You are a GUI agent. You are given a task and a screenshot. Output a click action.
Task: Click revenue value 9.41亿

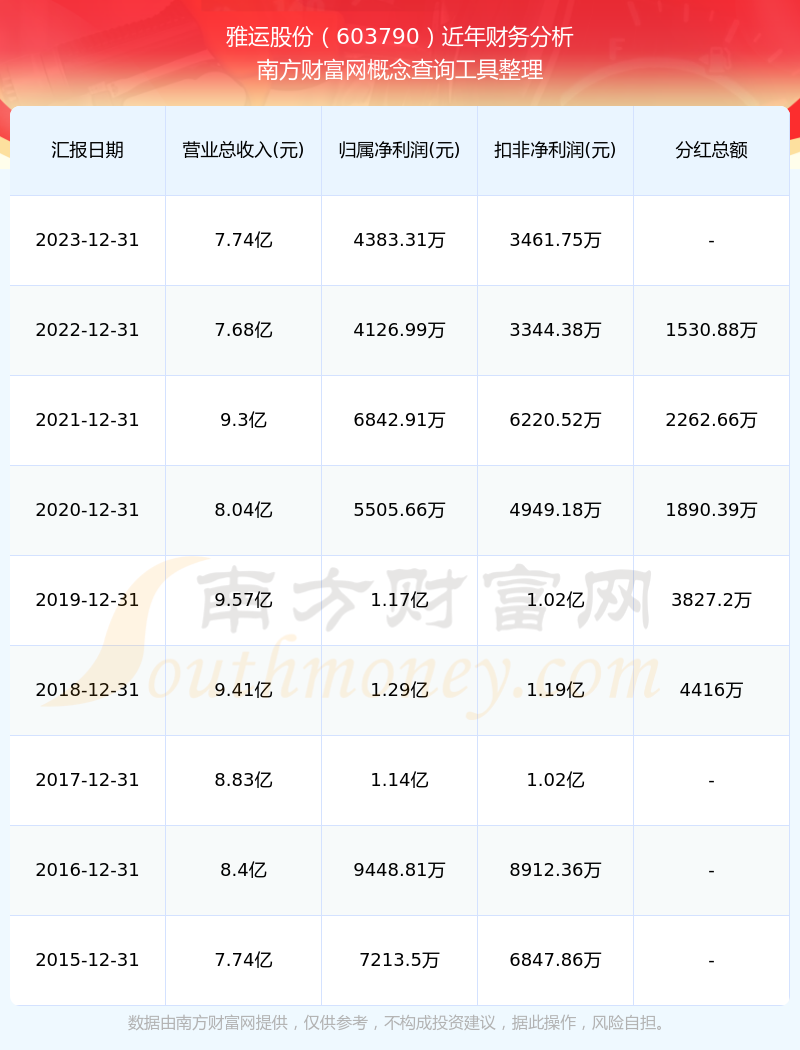point(244,690)
